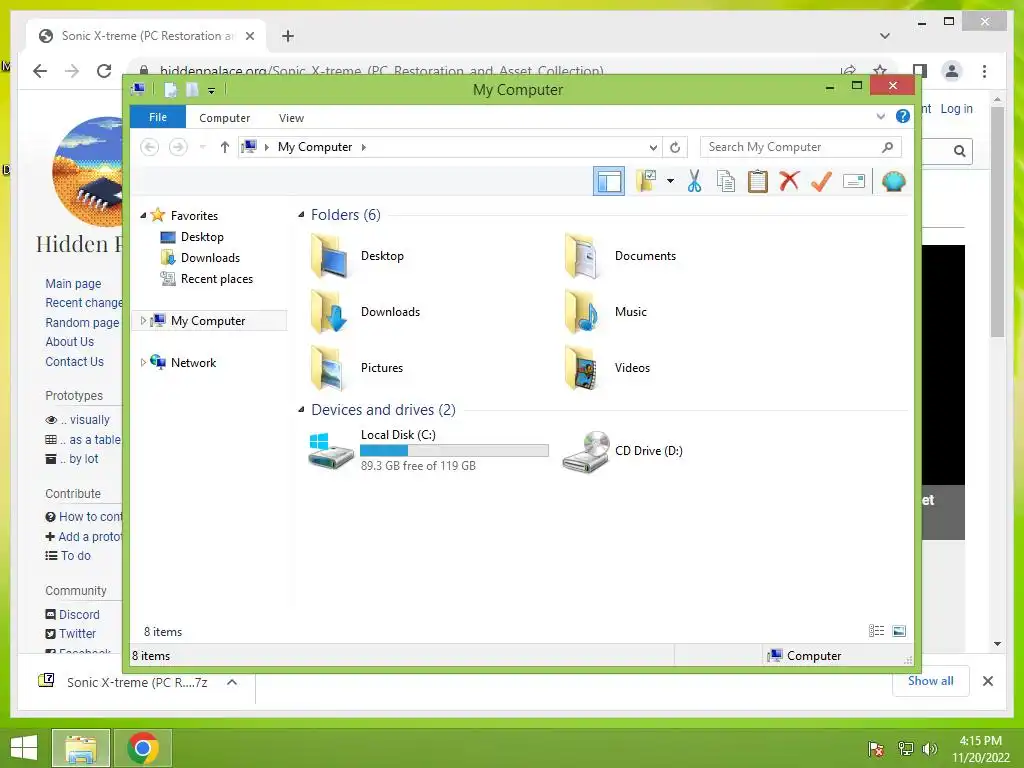This screenshot has width=1024, height=768.
Task: Open the Windows Start button
Action: [24, 748]
